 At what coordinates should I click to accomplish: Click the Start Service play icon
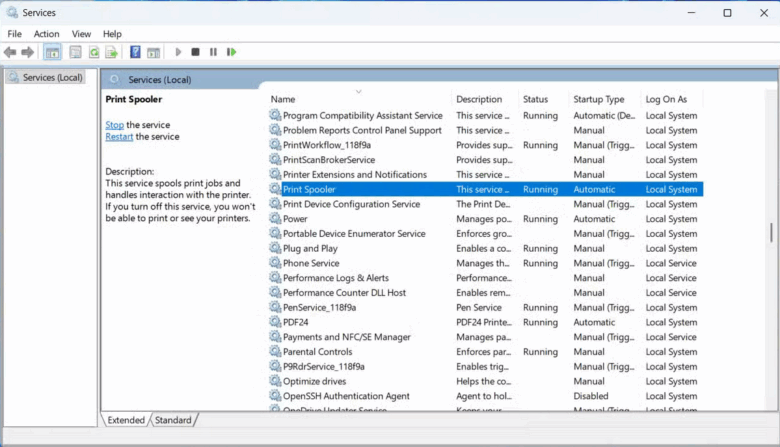pos(178,52)
